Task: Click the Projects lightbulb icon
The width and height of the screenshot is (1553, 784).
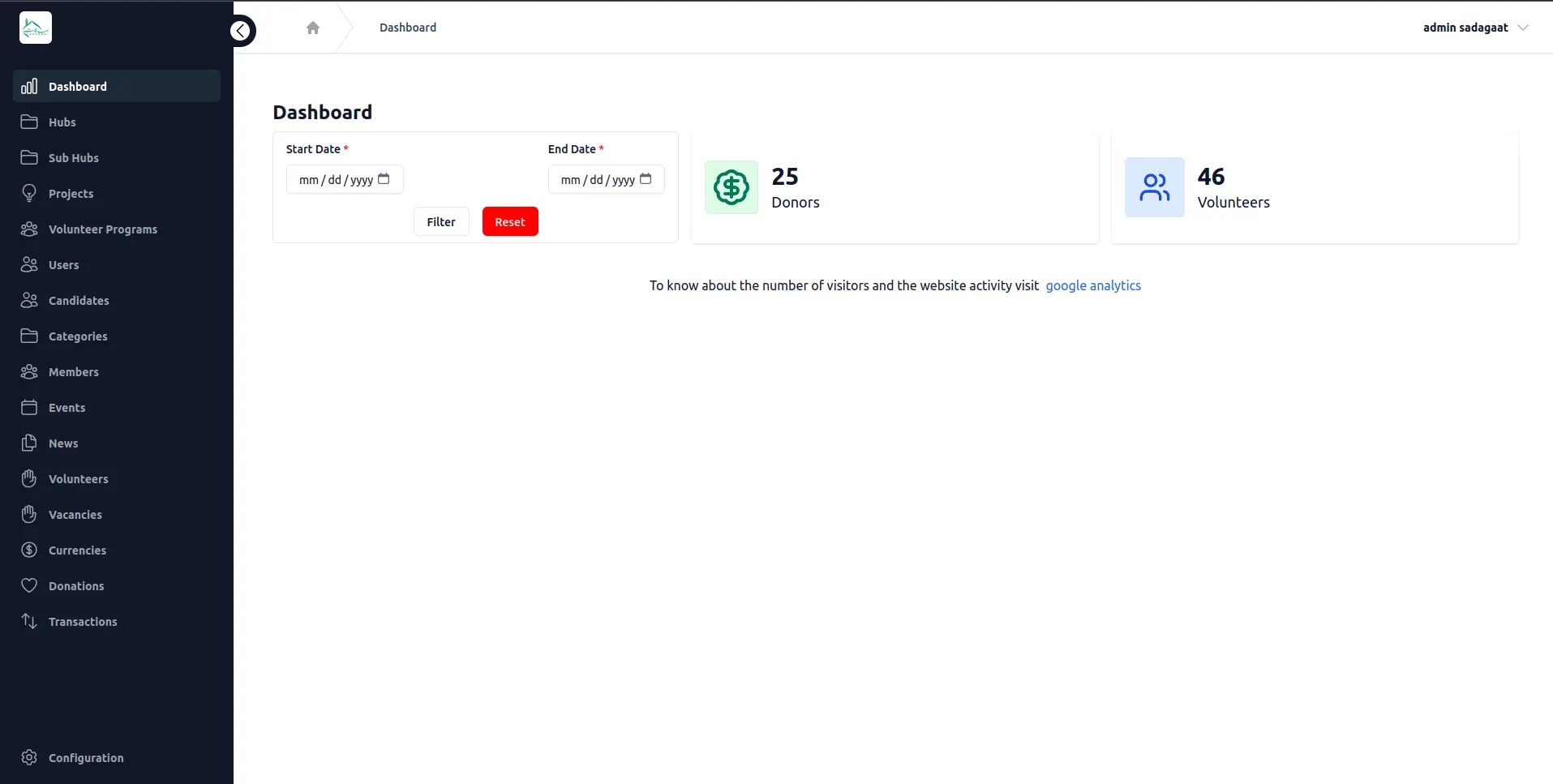Action: (x=29, y=193)
